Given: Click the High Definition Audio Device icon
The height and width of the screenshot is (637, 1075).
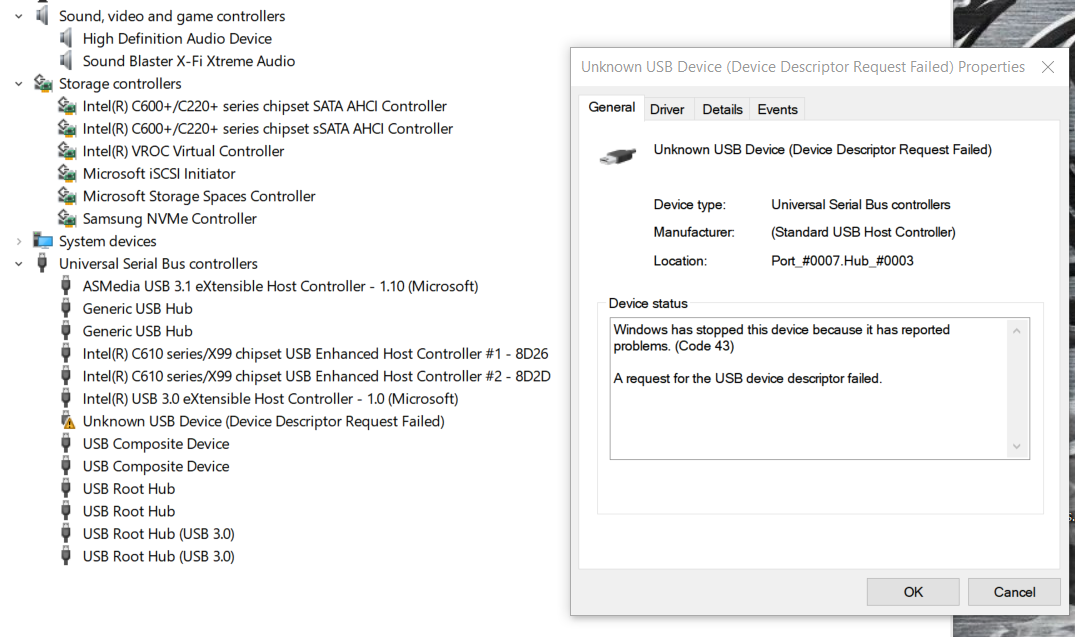Looking at the screenshot, I should 67,38.
